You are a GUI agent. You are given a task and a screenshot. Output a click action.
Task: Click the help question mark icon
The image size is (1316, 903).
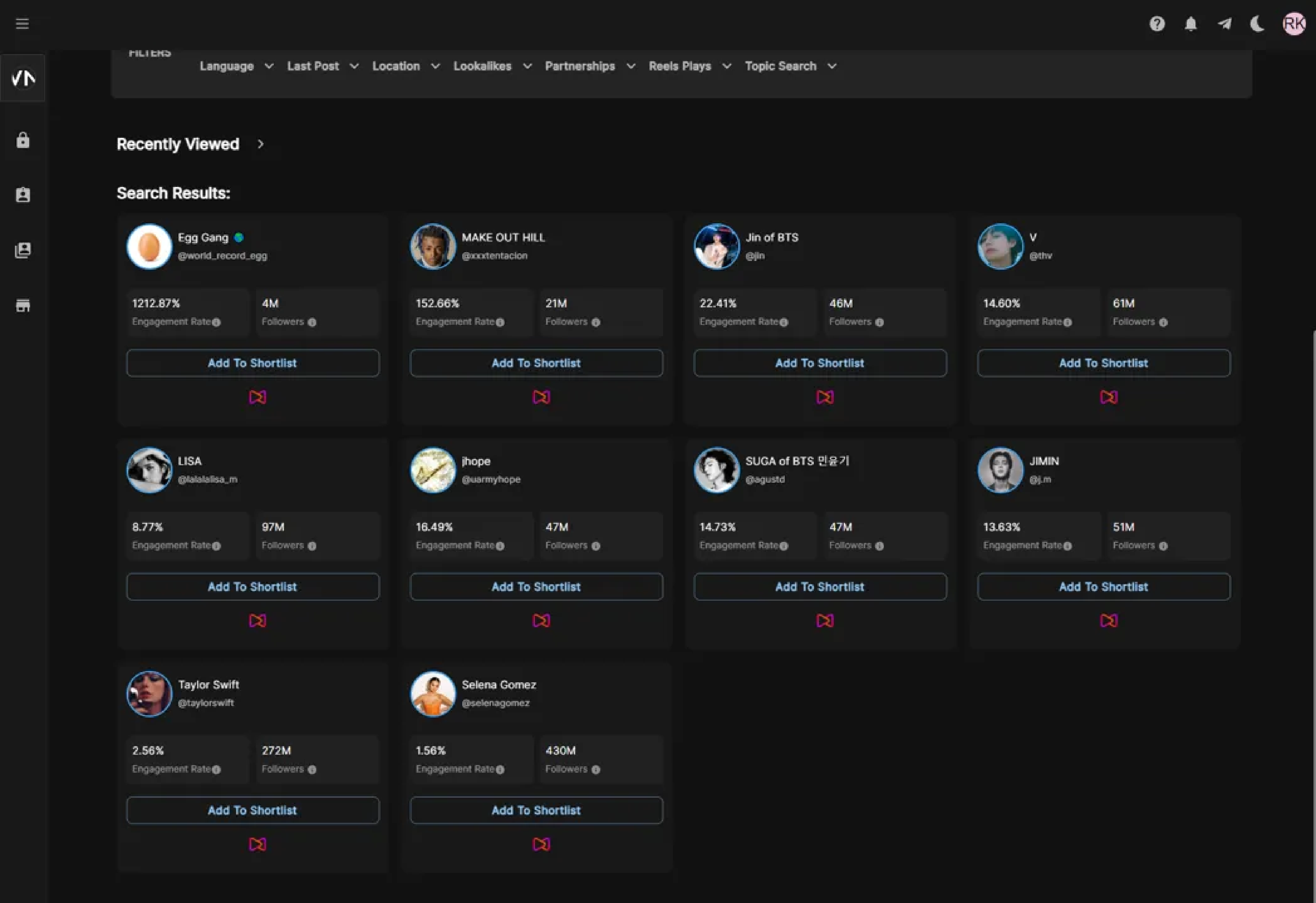click(x=1157, y=24)
